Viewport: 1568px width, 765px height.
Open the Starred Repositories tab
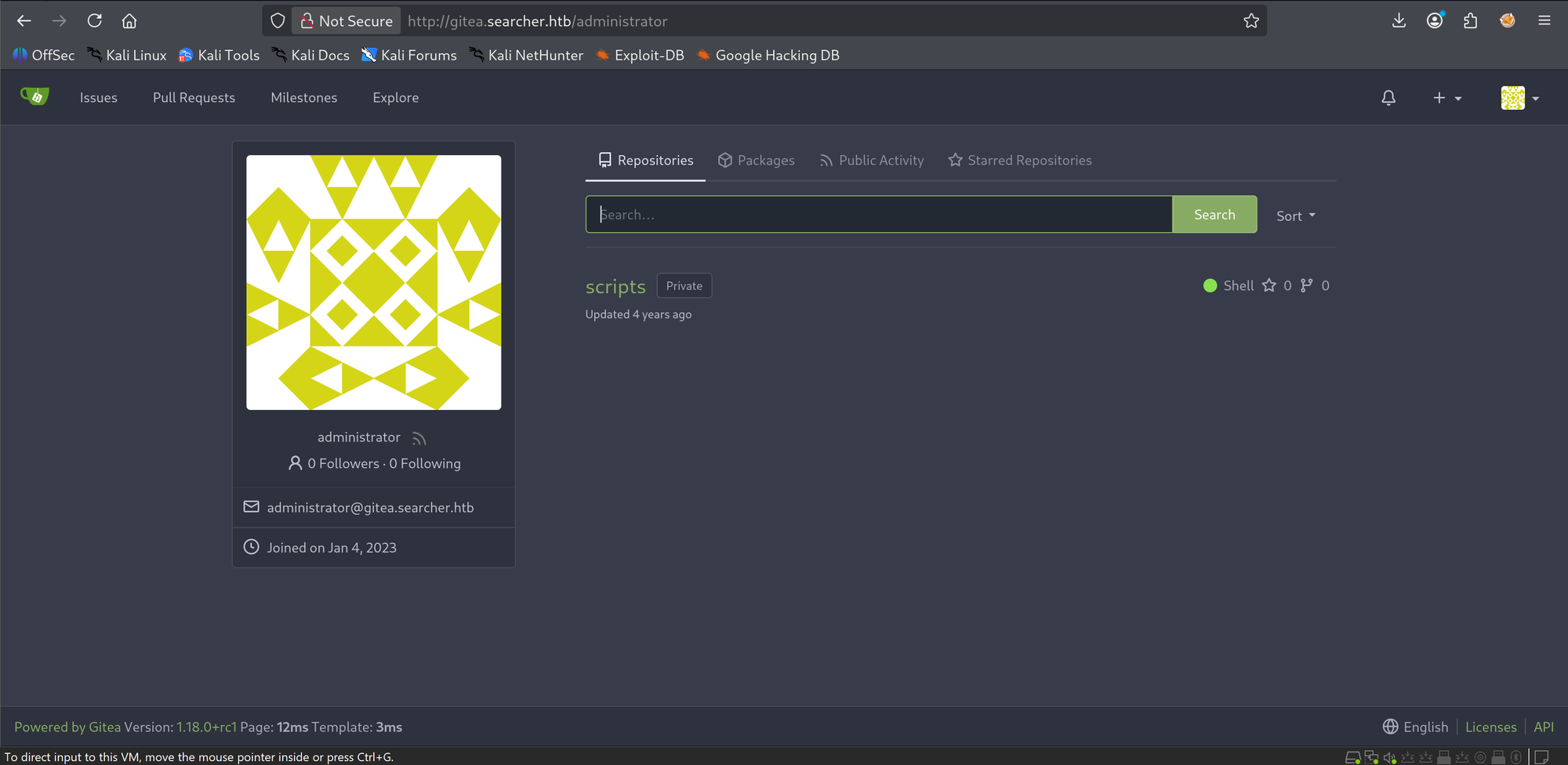[1020, 161]
